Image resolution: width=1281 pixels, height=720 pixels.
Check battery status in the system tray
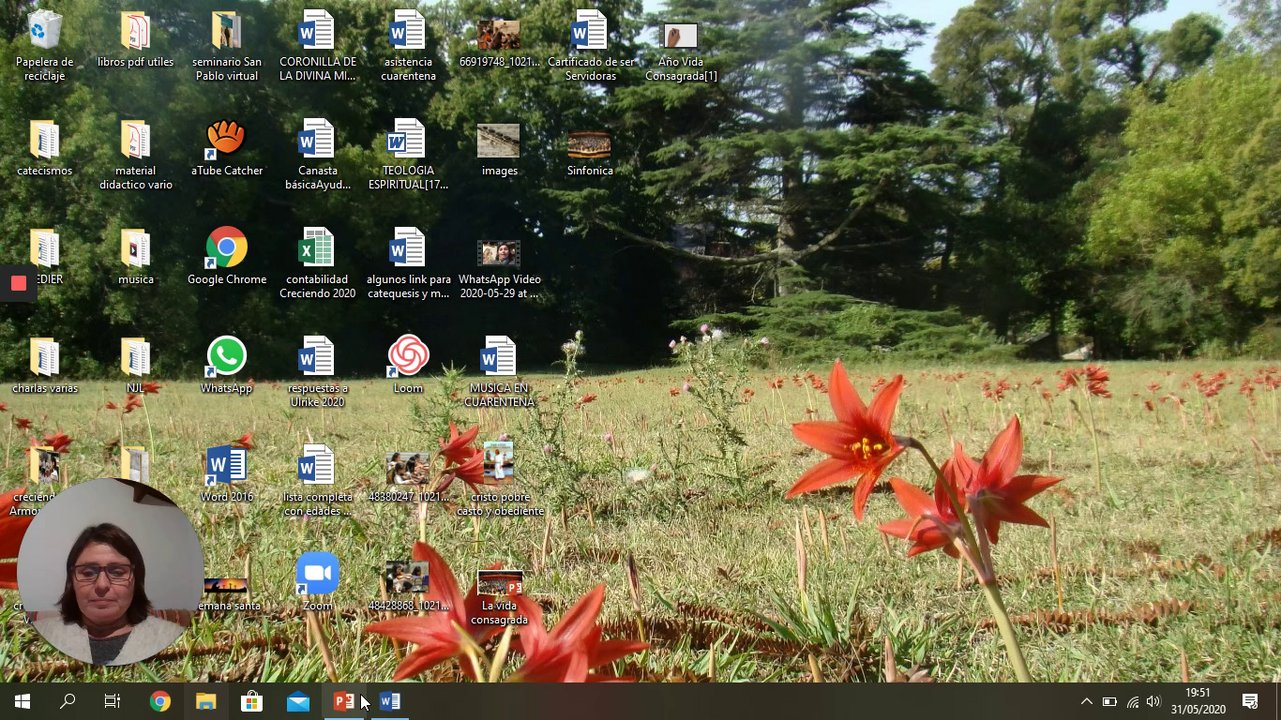1110,702
